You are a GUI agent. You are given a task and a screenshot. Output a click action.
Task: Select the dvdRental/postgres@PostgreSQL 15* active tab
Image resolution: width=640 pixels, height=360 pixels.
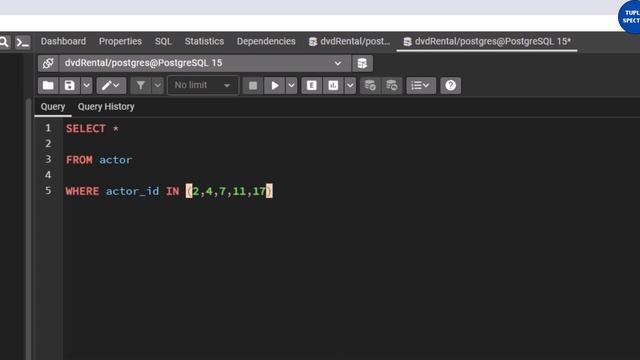[x=487, y=41]
